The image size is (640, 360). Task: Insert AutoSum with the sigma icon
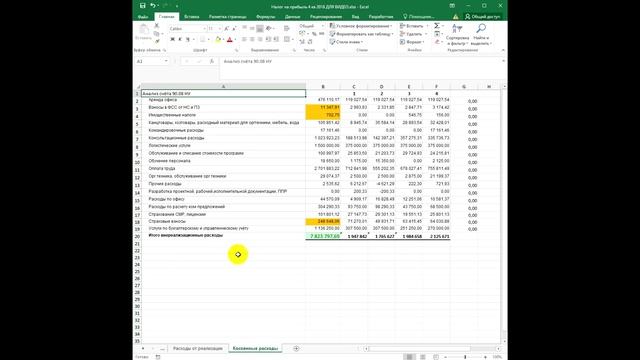click(x=437, y=26)
